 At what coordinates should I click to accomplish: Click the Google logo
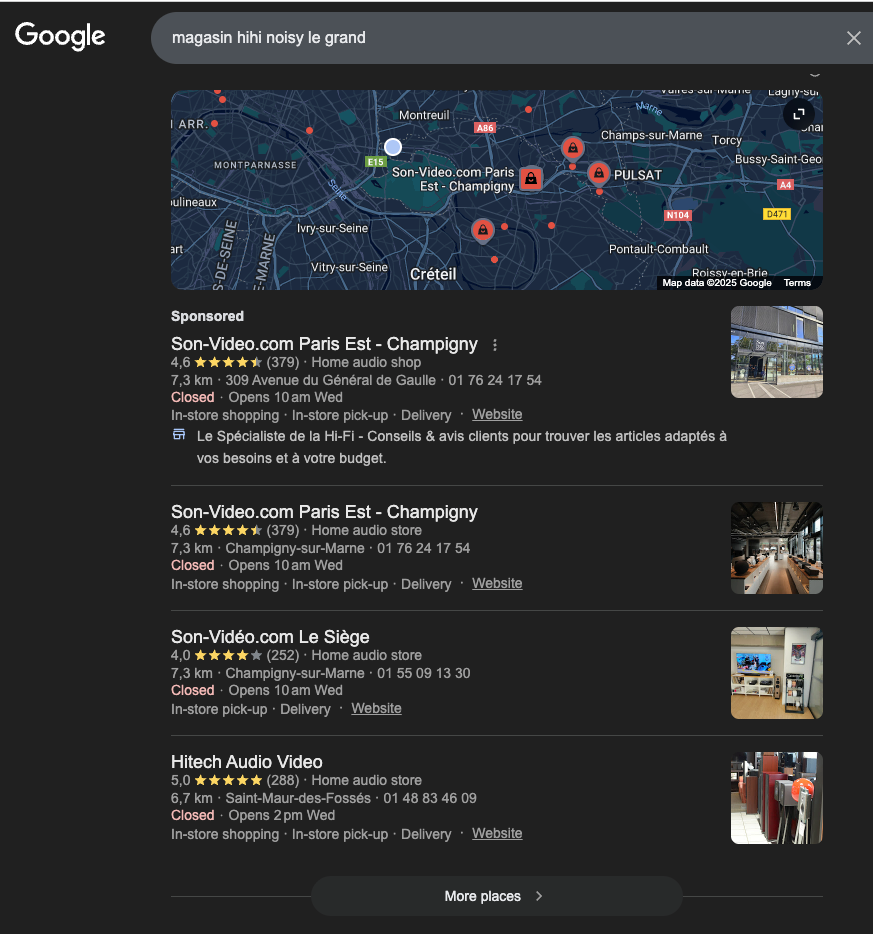click(x=60, y=36)
